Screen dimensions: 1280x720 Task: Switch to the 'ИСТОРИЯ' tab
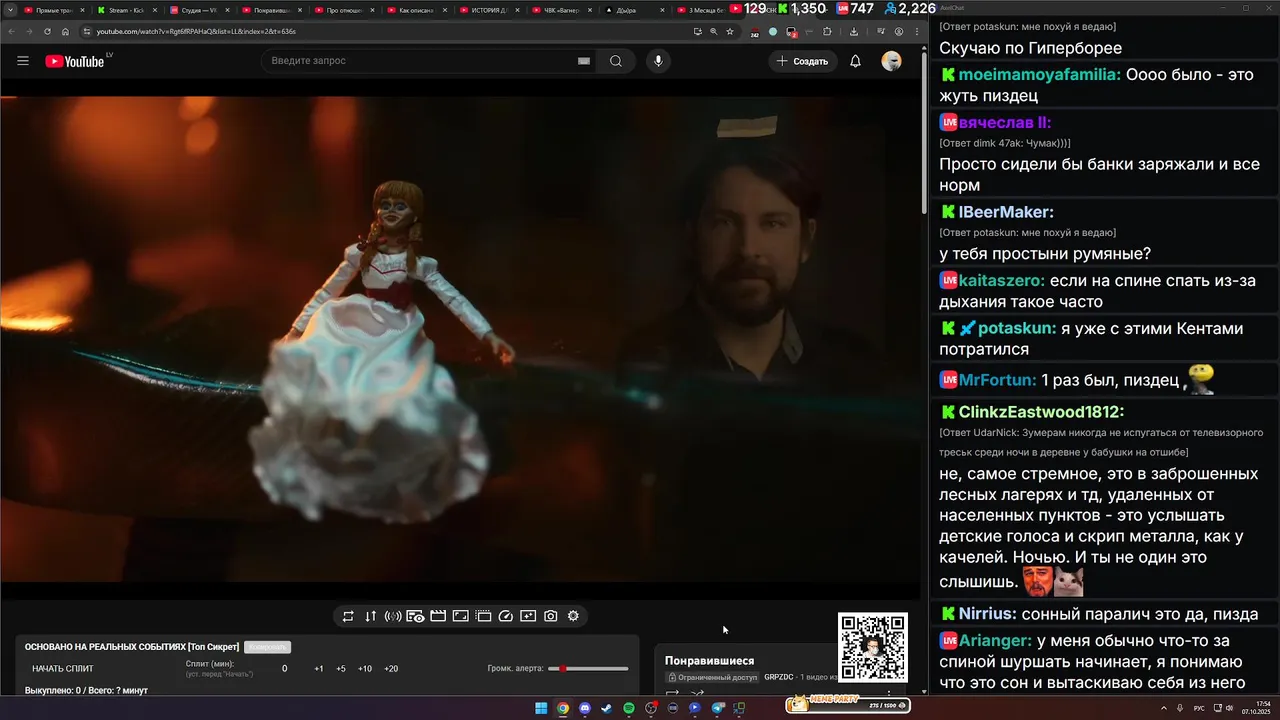[490, 10]
